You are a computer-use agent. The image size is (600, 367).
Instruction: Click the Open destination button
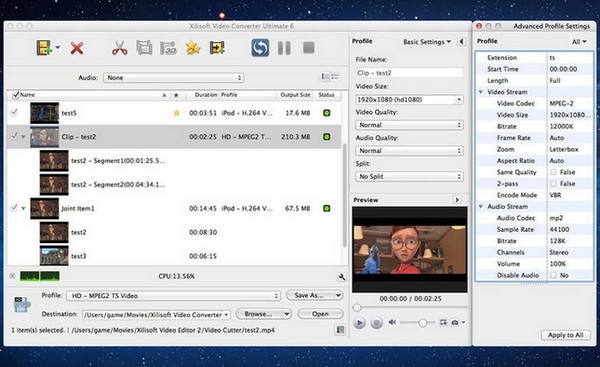coord(320,314)
